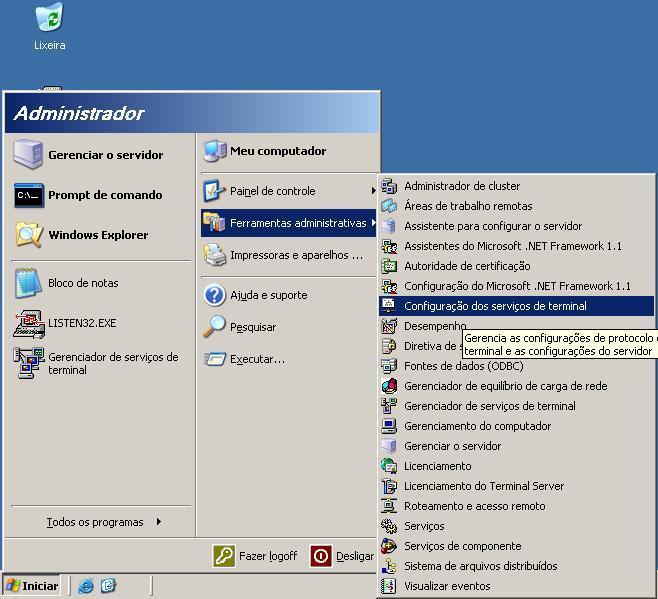Open Visualizar eventos menu entry

(447, 586)
